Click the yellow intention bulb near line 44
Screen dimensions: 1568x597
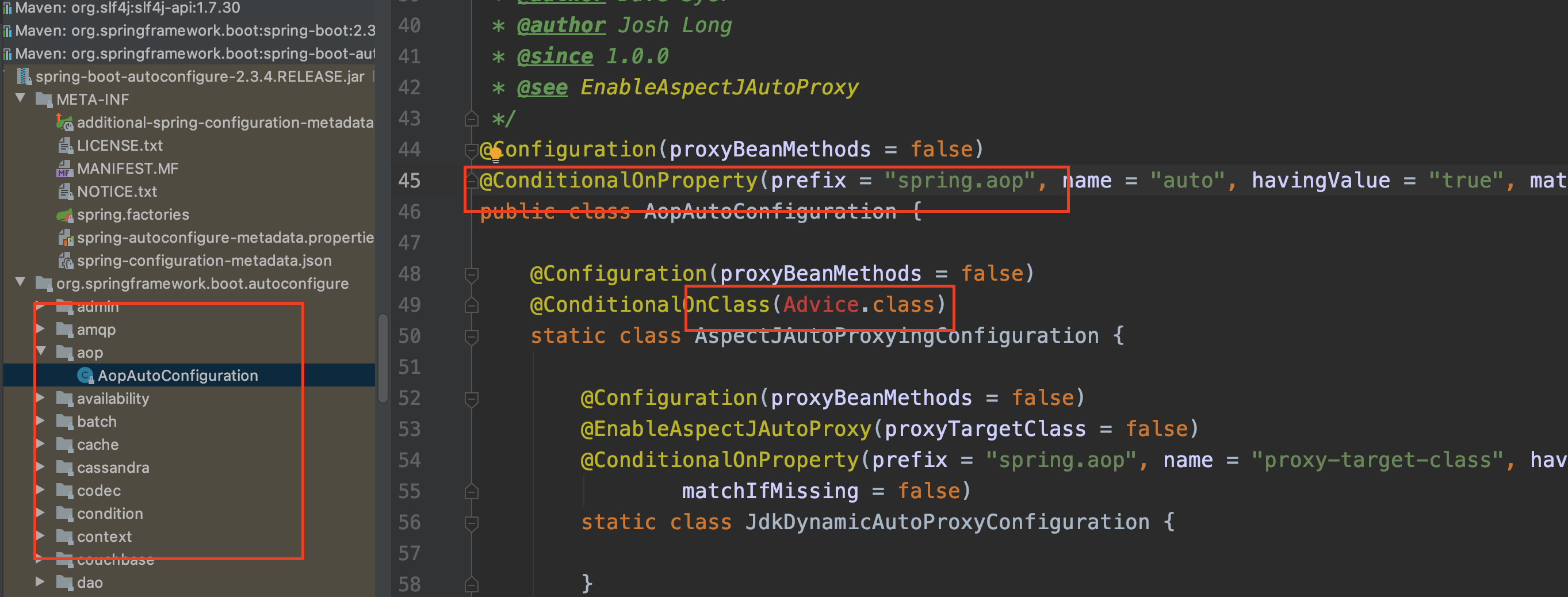[495, 154]
